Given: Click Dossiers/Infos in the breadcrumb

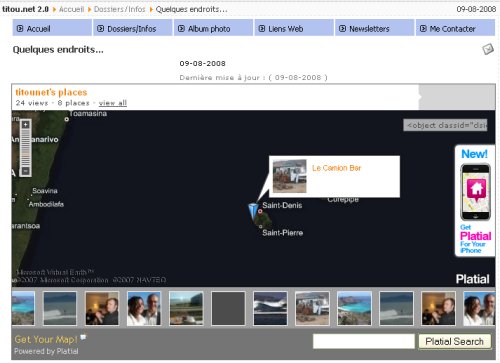Looking at the screenshot, I should coord(120,9).
